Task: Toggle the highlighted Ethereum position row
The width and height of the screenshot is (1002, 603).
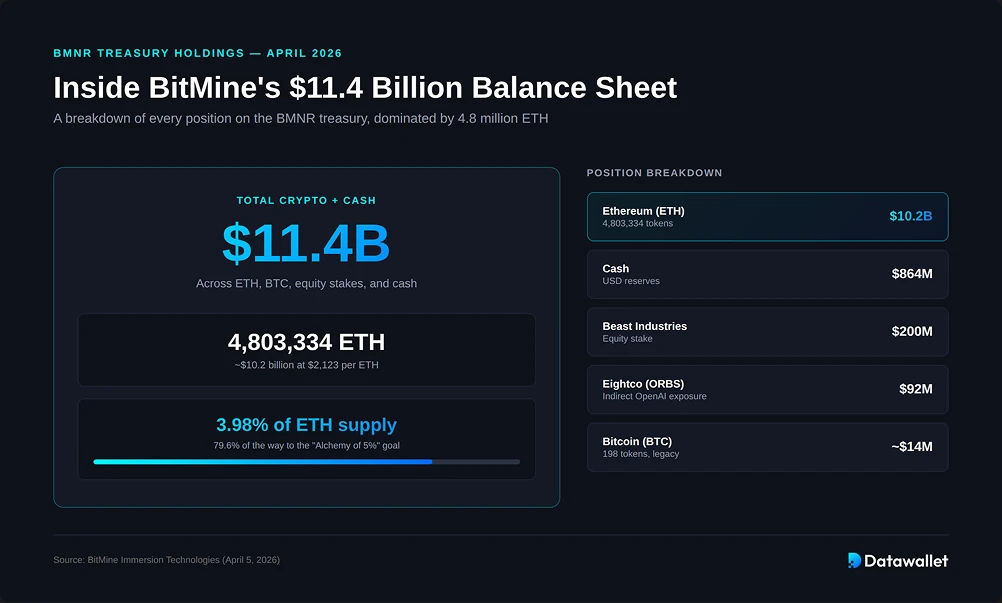Action: click(x=767, y=217)
